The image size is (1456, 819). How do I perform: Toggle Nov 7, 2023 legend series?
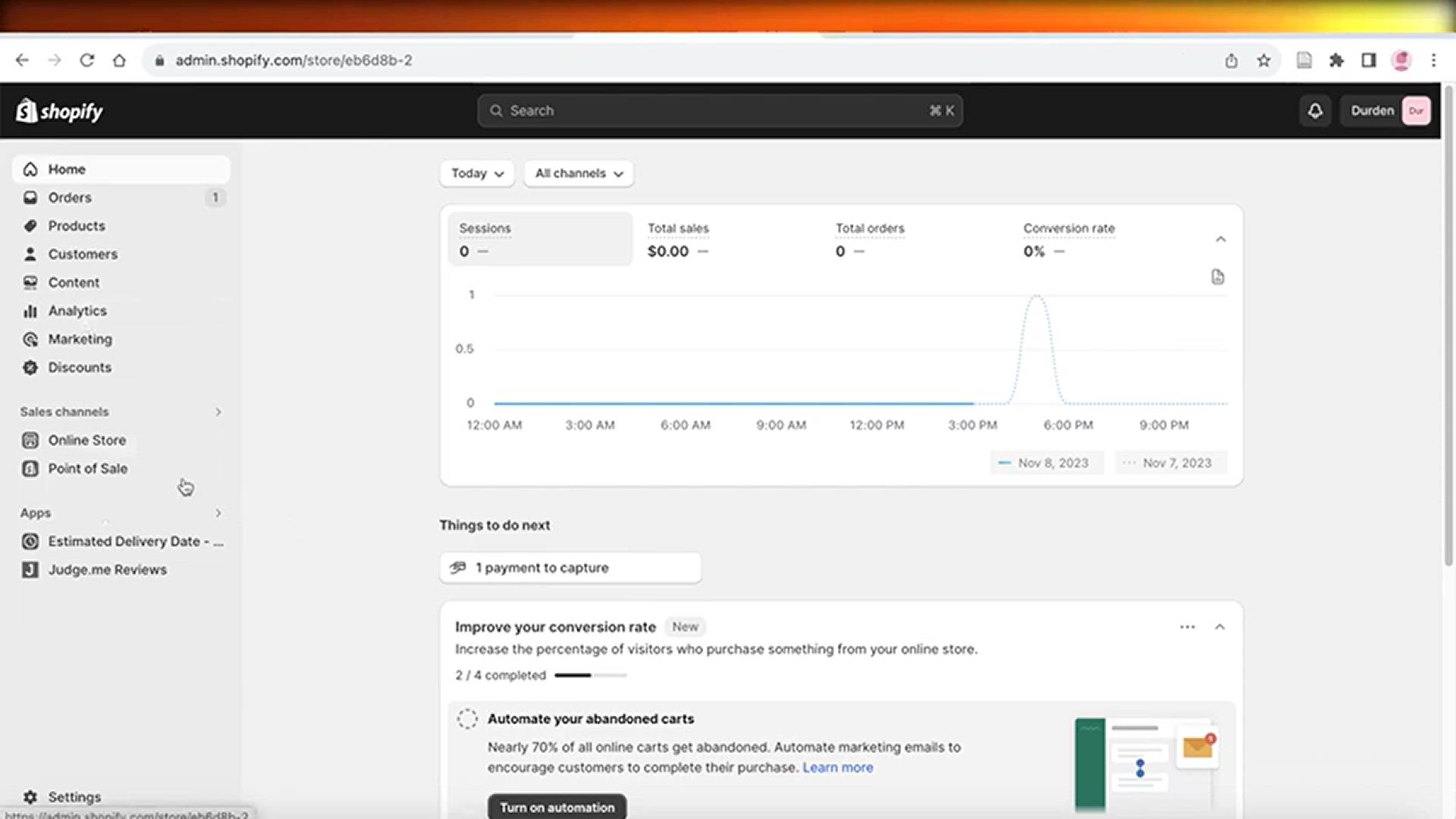(1170, 463)
